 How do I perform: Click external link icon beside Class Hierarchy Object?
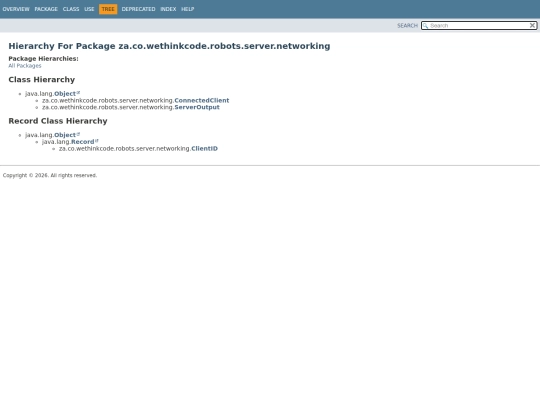coord(78,92)
